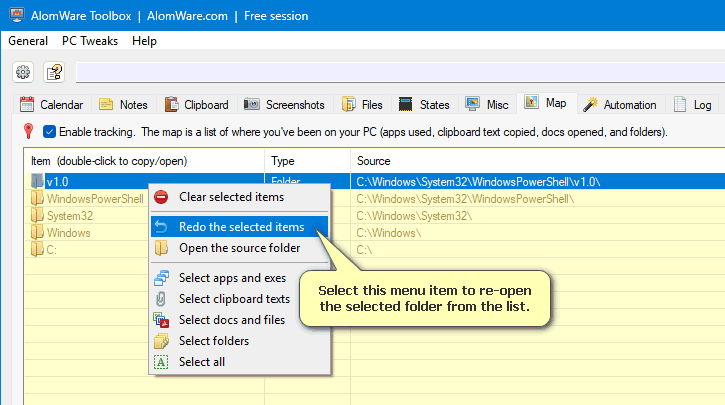The image size is (725, 405).
Task: Switch to the Screenshots tab
Action: (284, 104)
